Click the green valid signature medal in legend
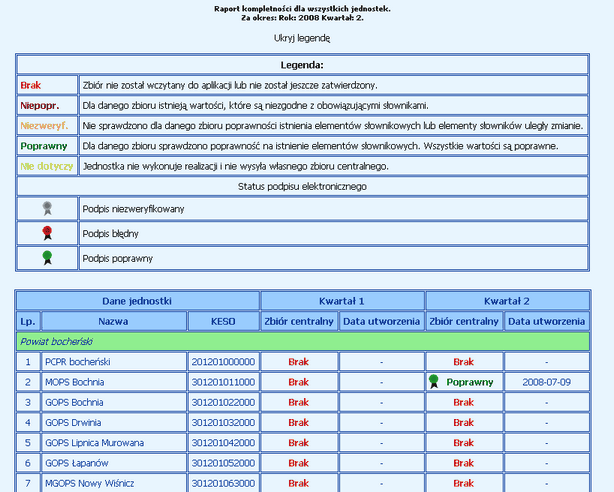Viewport: 614px width, 492px height. click(x=46, y=258)
